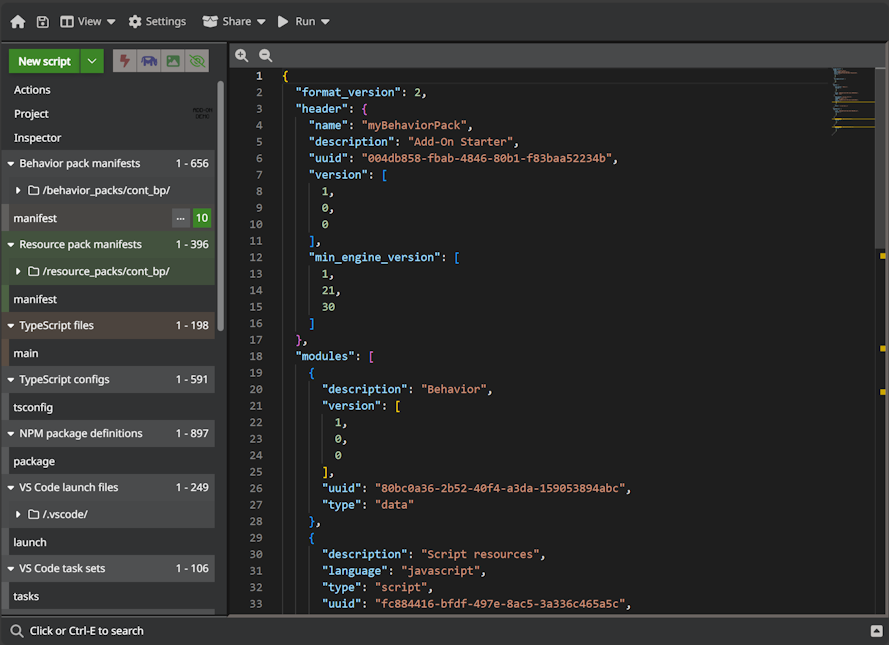
Task: Collapse the Behavior pack manifests section
Action: tap(11, 163)
